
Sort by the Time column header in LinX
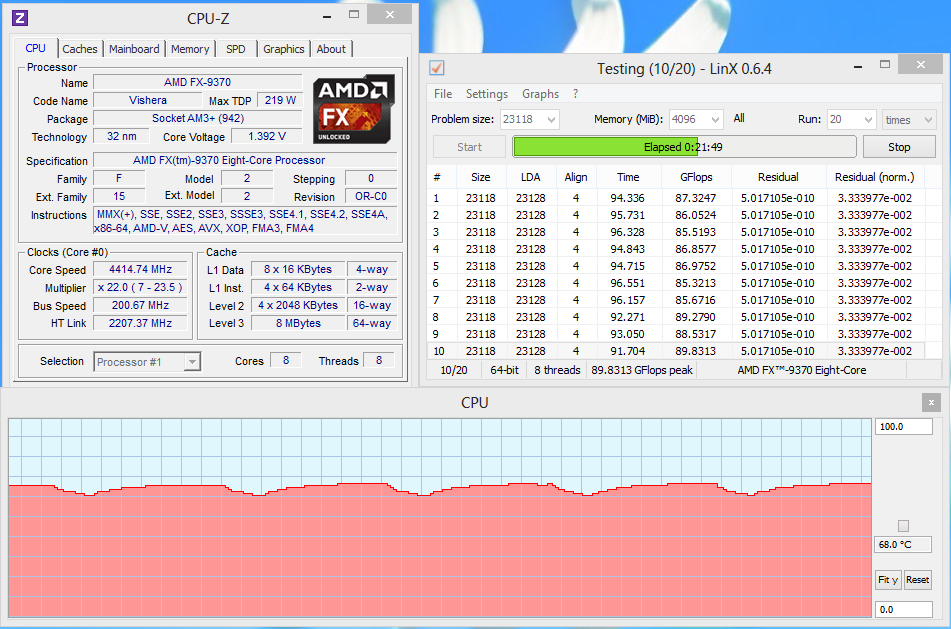click(628, 177)
